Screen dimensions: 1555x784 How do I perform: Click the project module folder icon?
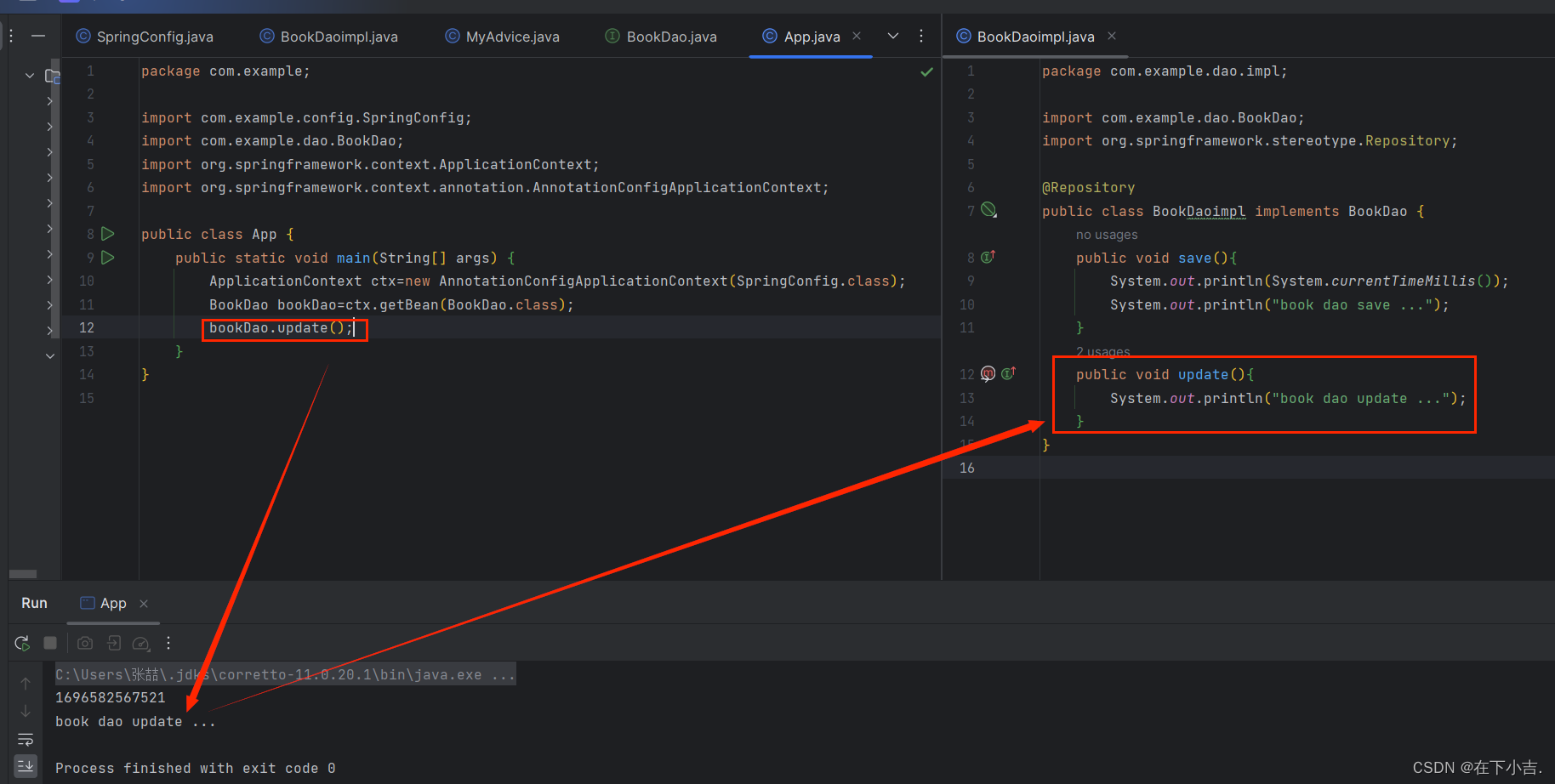[x=52, y=77]
